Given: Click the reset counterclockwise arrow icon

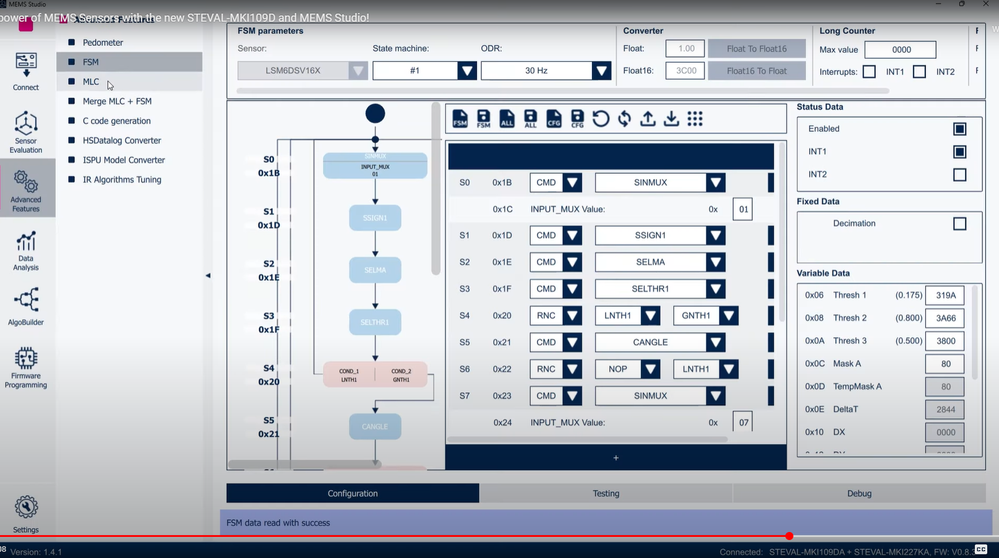Looking at the screenshot, I should 601,119.
